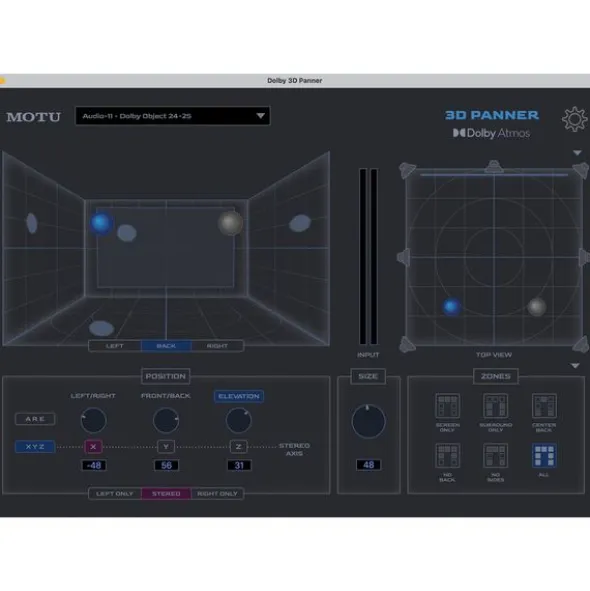Click the Top View label
Viewport: 590px width, 591px height.
tap(494, 355)
